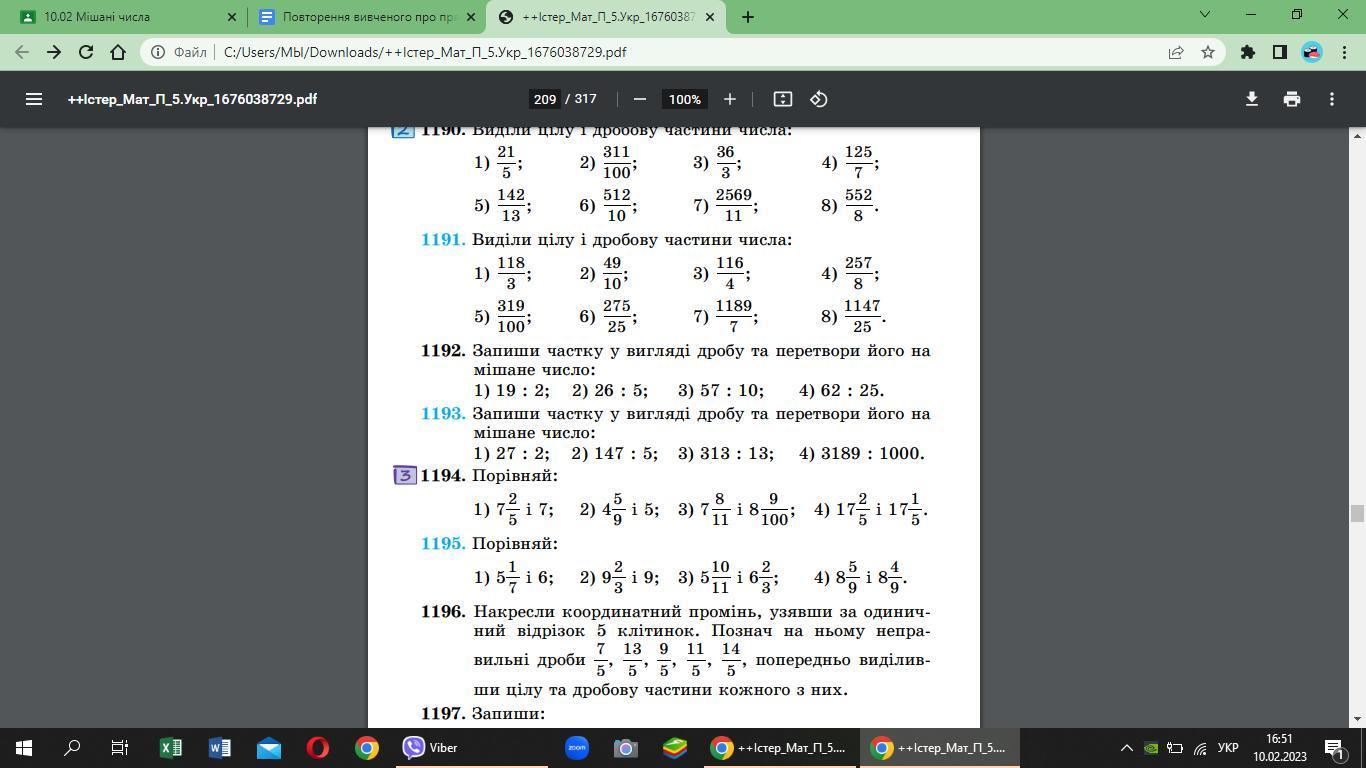Click the page total '/ 317' text
1366x768 pixels.
[x=581, y=99]
